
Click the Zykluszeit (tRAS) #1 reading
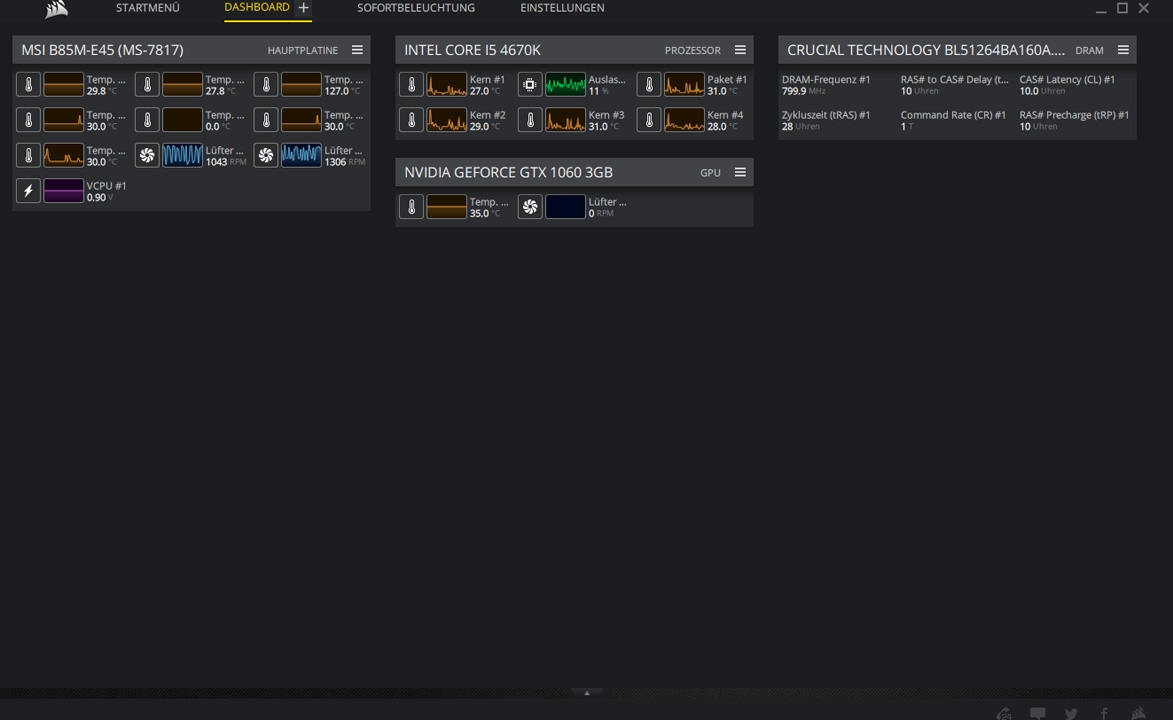[x=826, y=120]
